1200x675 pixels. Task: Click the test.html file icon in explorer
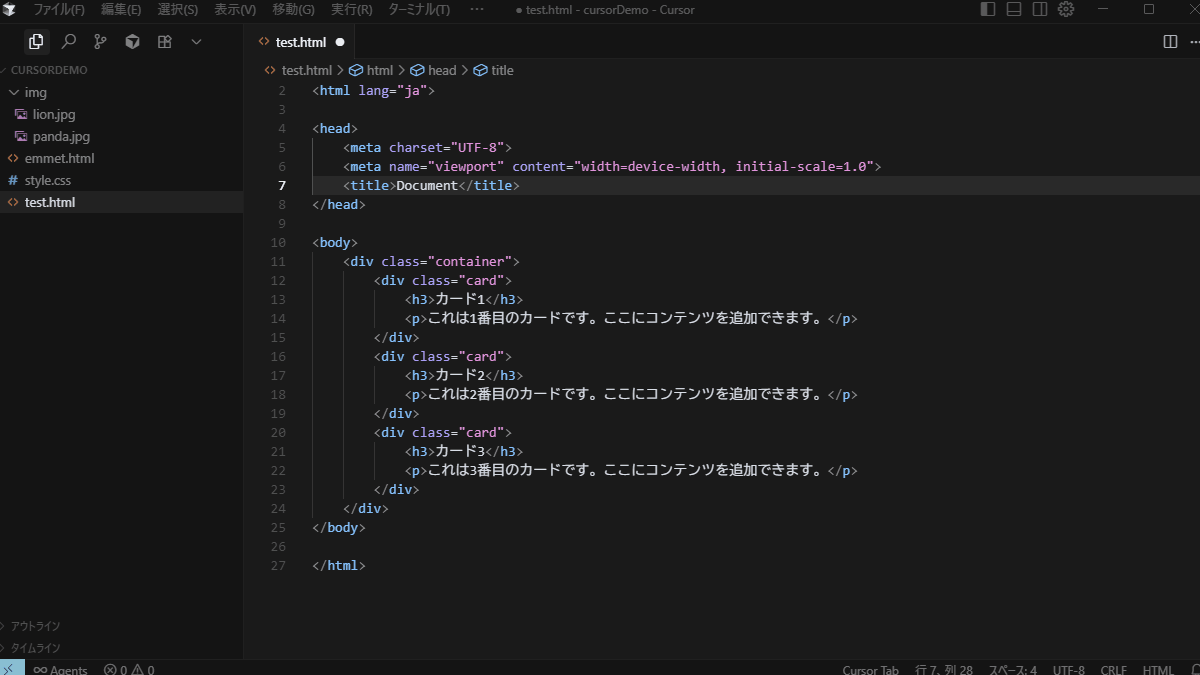13,203
